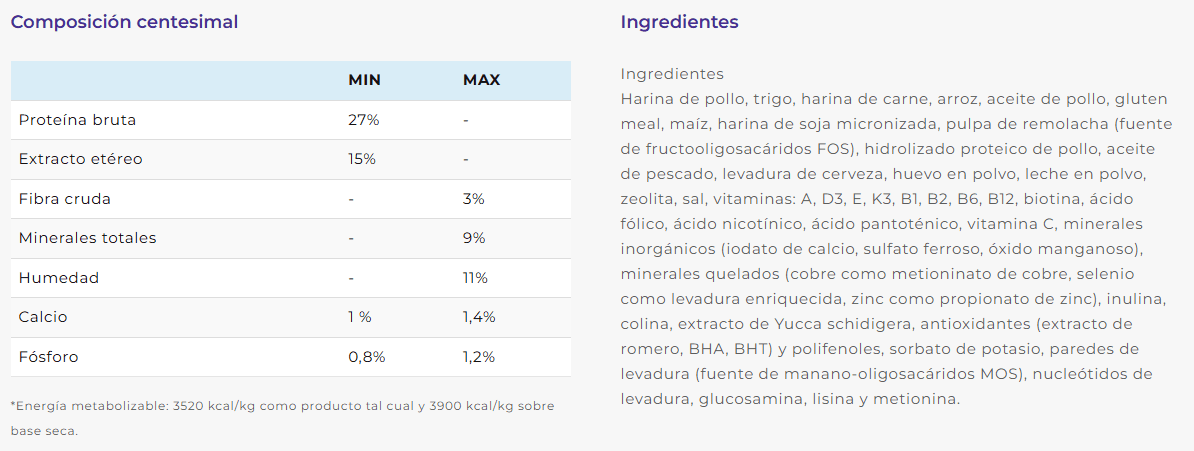Click the 11% humedad maximum value

click(475, 278)
